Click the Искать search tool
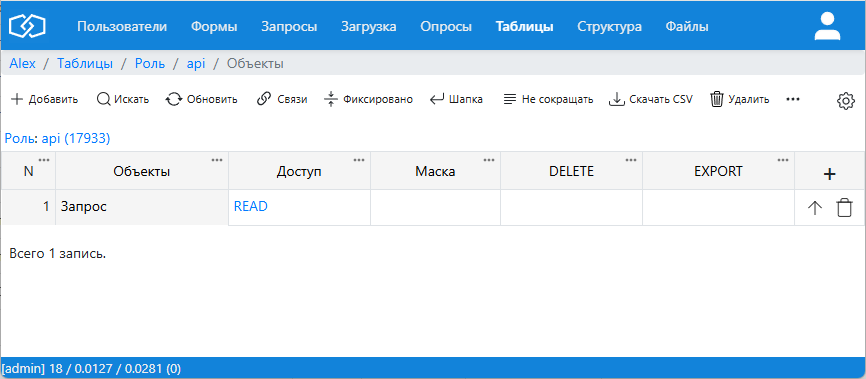Viewport: 866px width, 379px height. [123, 99]
